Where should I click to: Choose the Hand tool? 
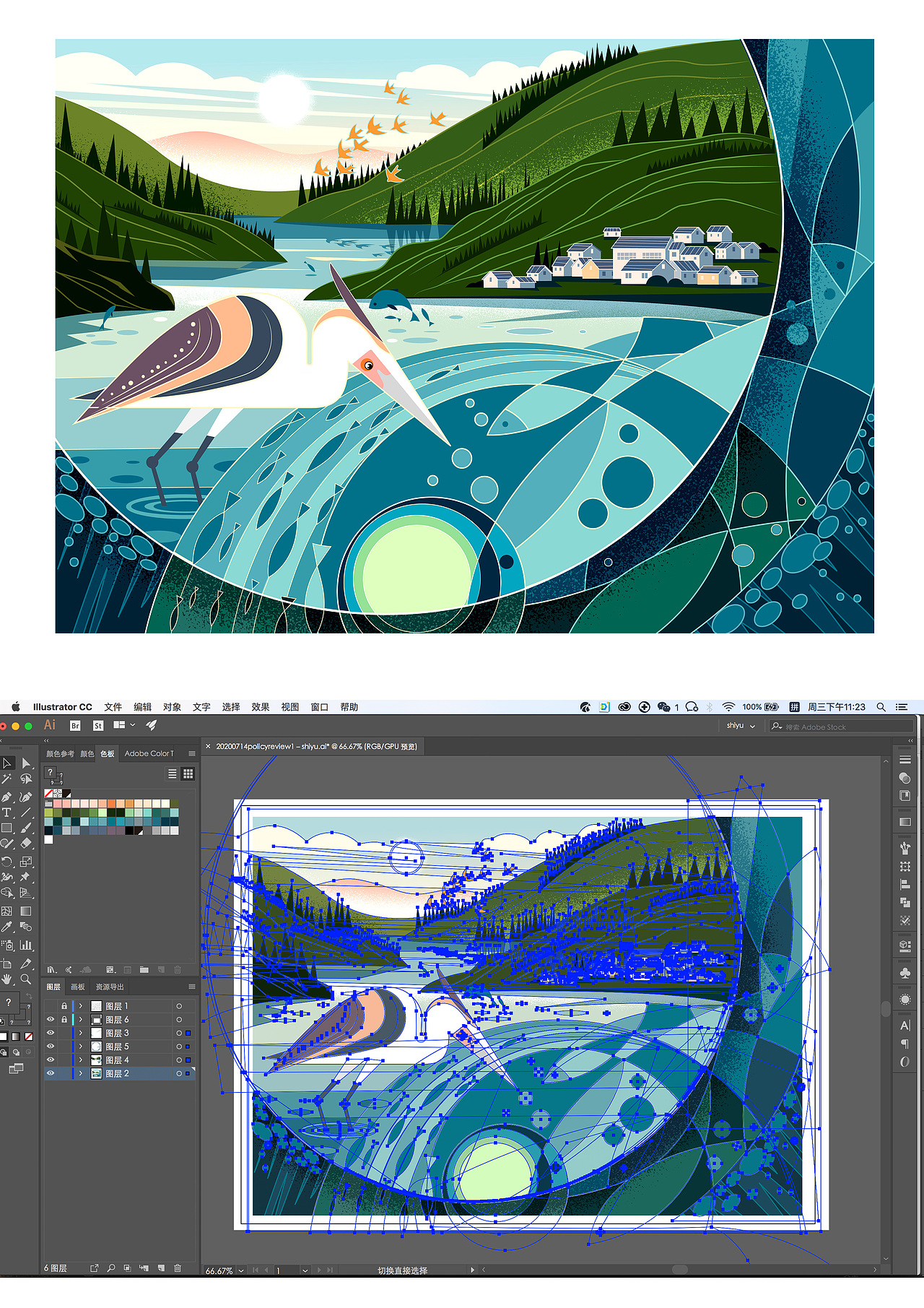7,979
